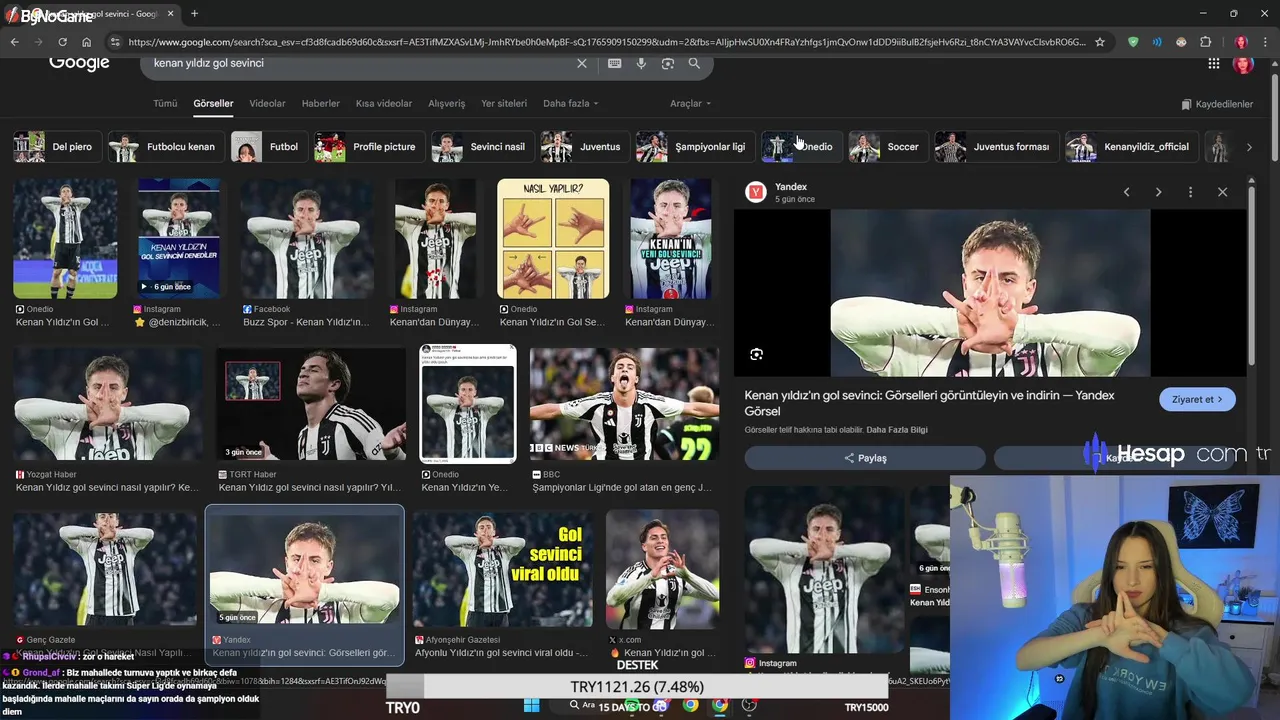Expand the Daha fazla dropdown
The width and height of the screenshot is (1280, 720).
571,103
